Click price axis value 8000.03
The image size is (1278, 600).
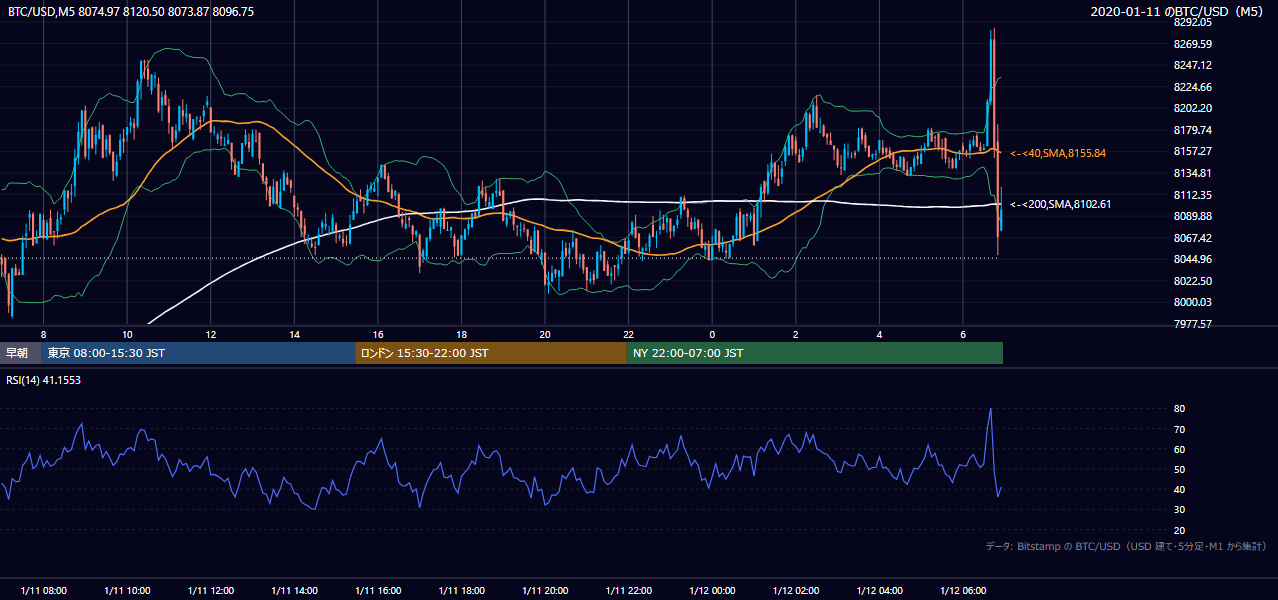click(1193, 302)
